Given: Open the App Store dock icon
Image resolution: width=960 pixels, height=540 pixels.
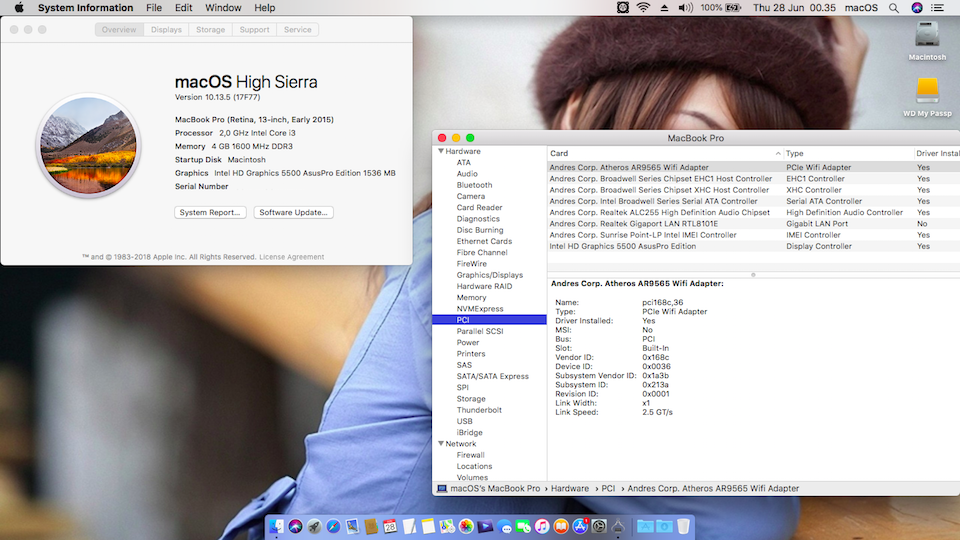Looking at the screenshot, I should (580, 526).
